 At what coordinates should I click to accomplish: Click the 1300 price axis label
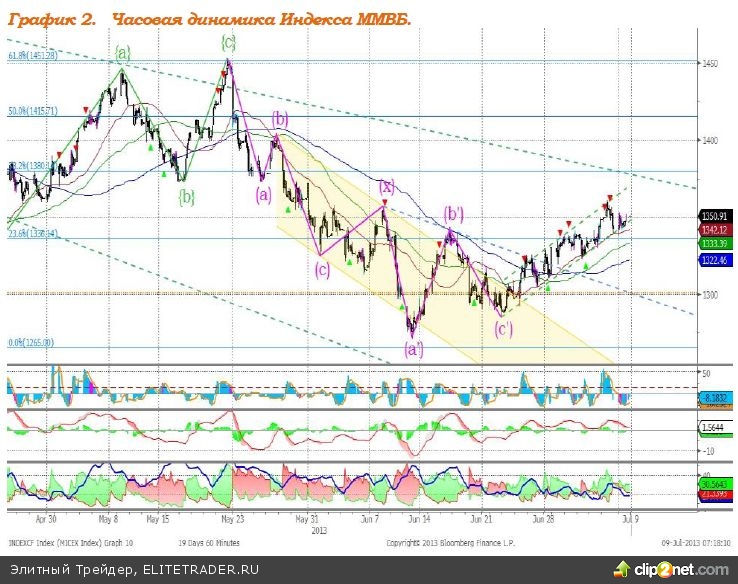(710, 295)
